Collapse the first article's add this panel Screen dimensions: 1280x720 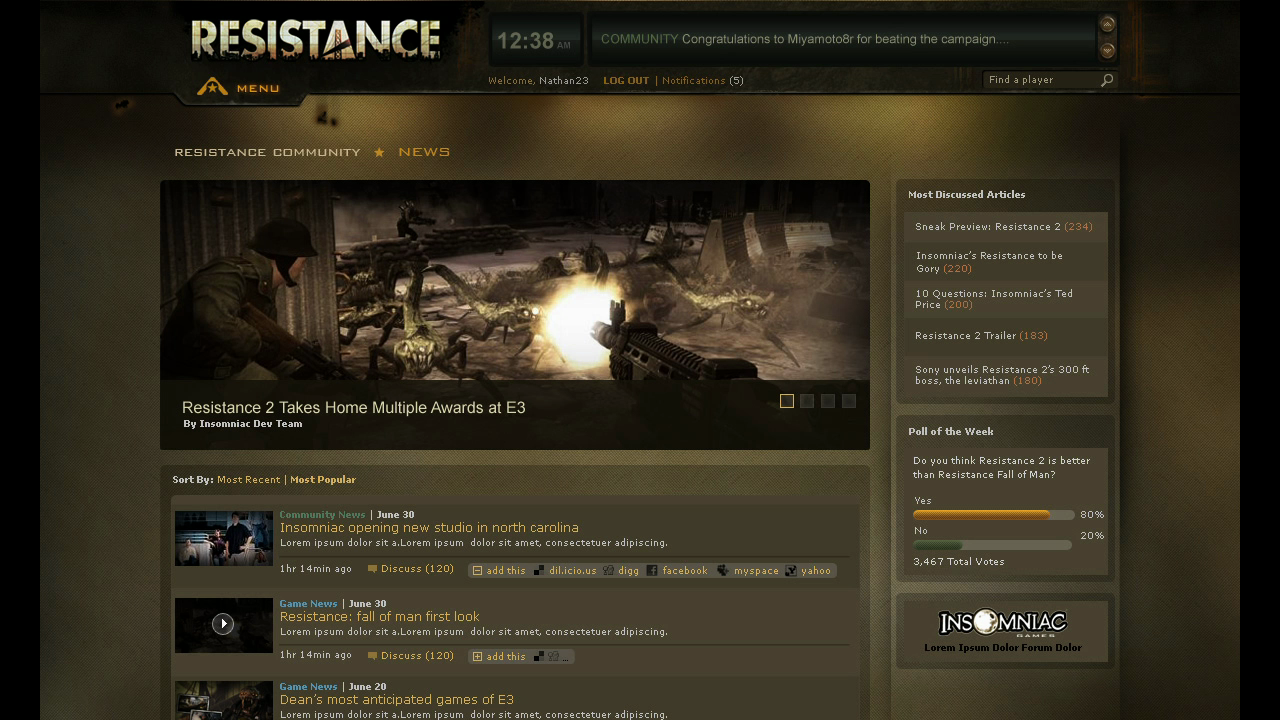tap(478, 571)
